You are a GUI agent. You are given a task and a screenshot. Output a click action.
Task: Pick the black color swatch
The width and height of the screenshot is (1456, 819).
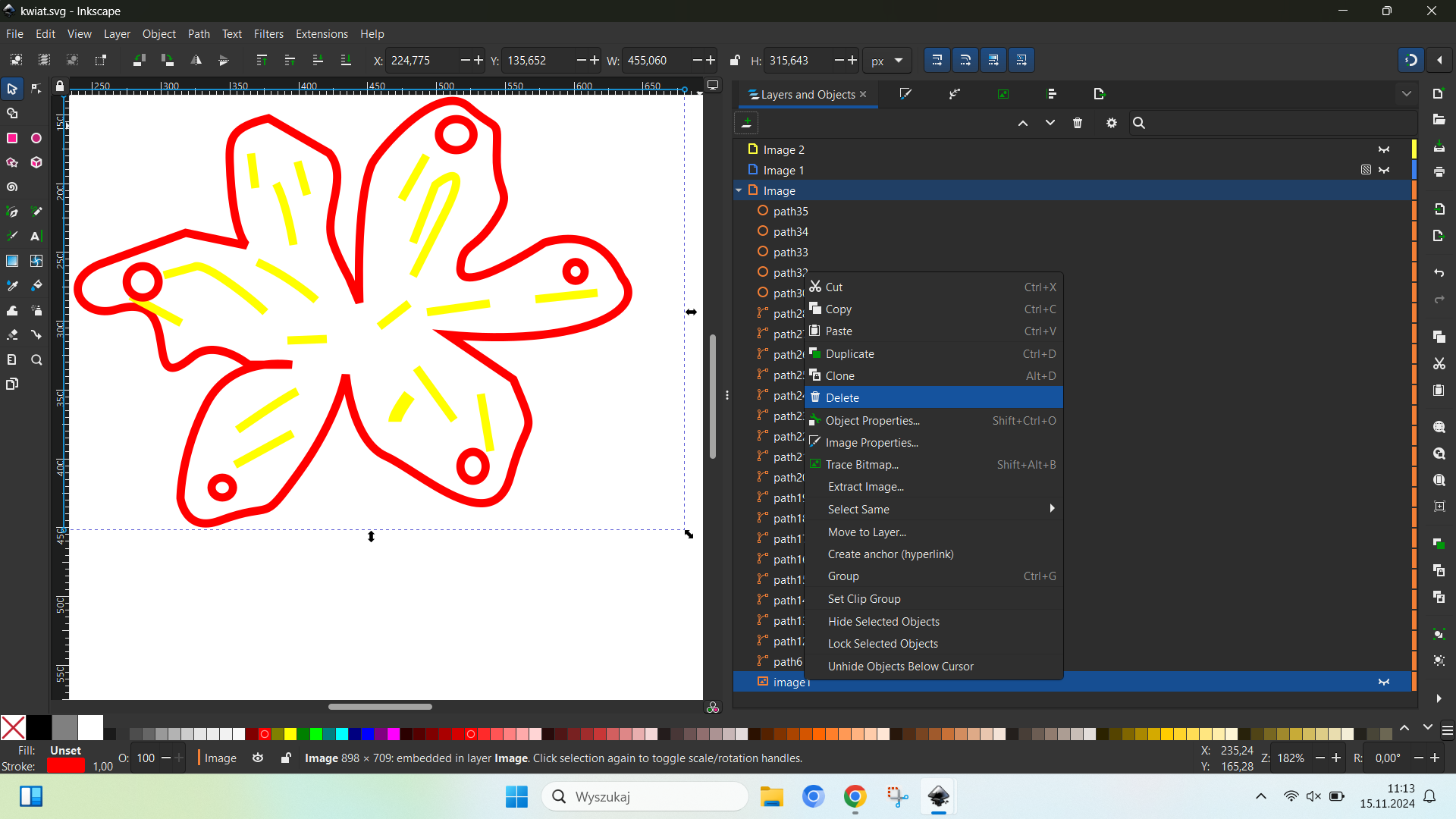pyautogui.click(x=39, y=728)
